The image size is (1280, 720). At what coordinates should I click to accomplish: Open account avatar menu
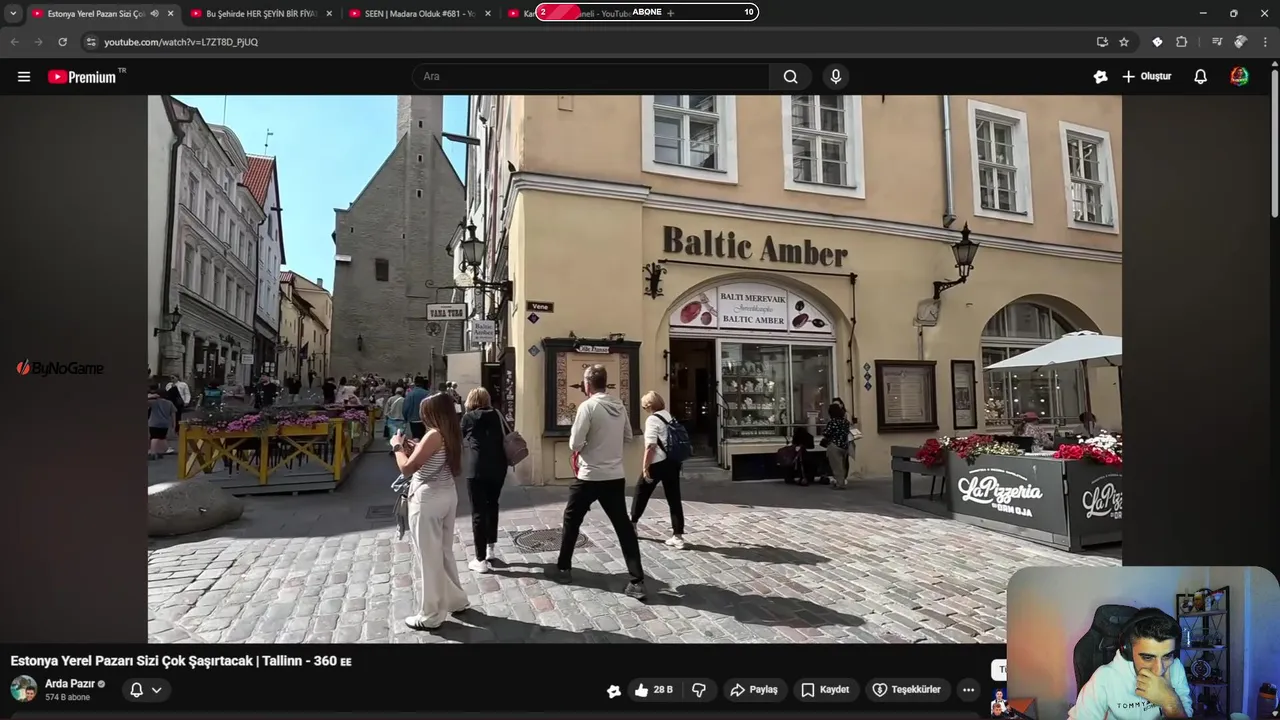point(1239,76)
